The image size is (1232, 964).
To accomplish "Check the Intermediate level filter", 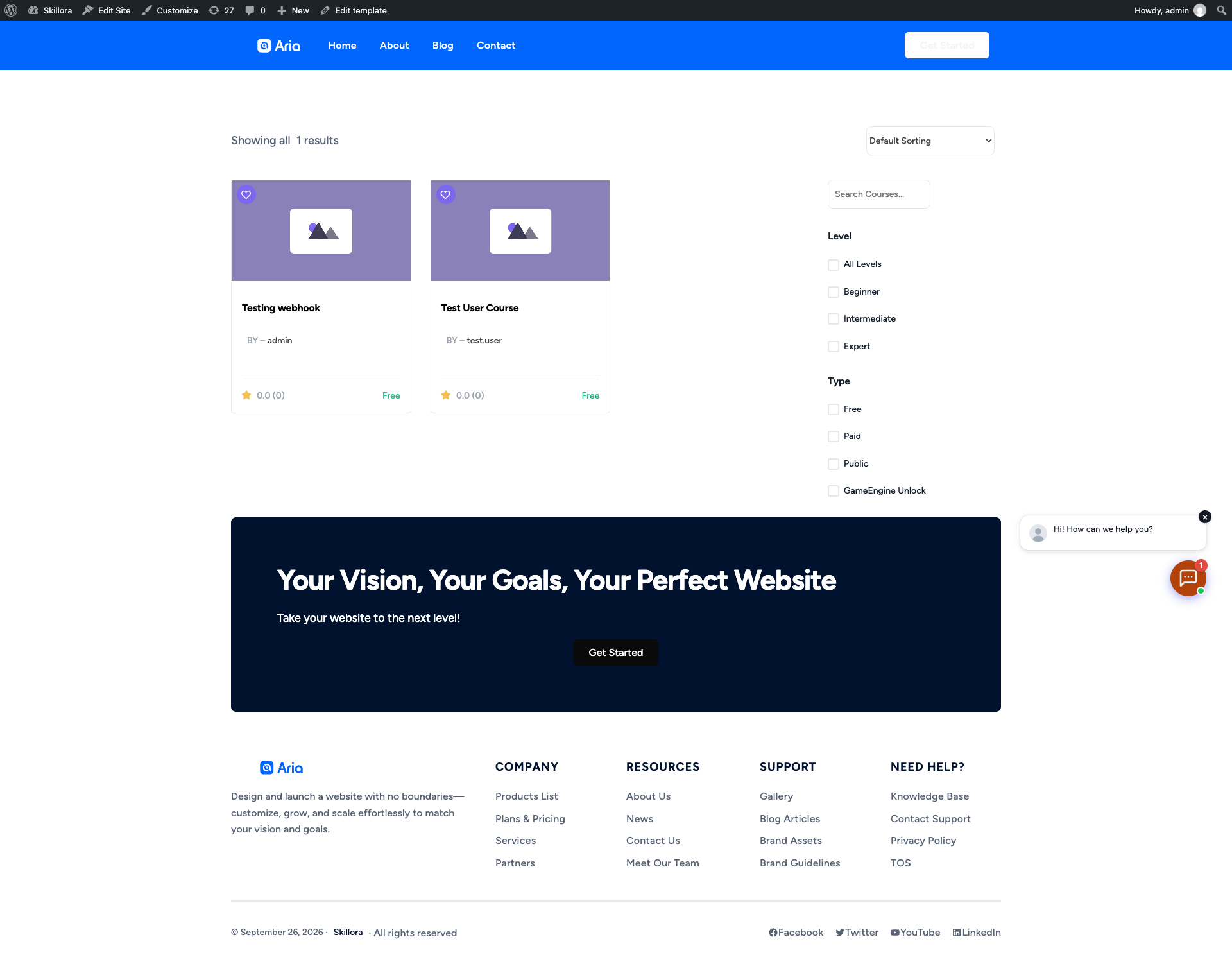I will pos(834,319).
